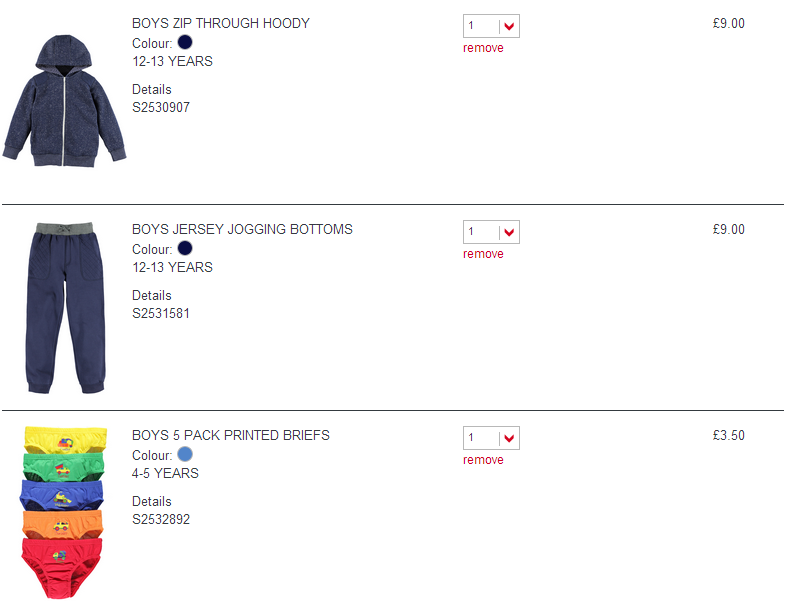Remove the Boys Zip Through Hoody
This screenshot has width=789, height=611.
pos(483,48)
